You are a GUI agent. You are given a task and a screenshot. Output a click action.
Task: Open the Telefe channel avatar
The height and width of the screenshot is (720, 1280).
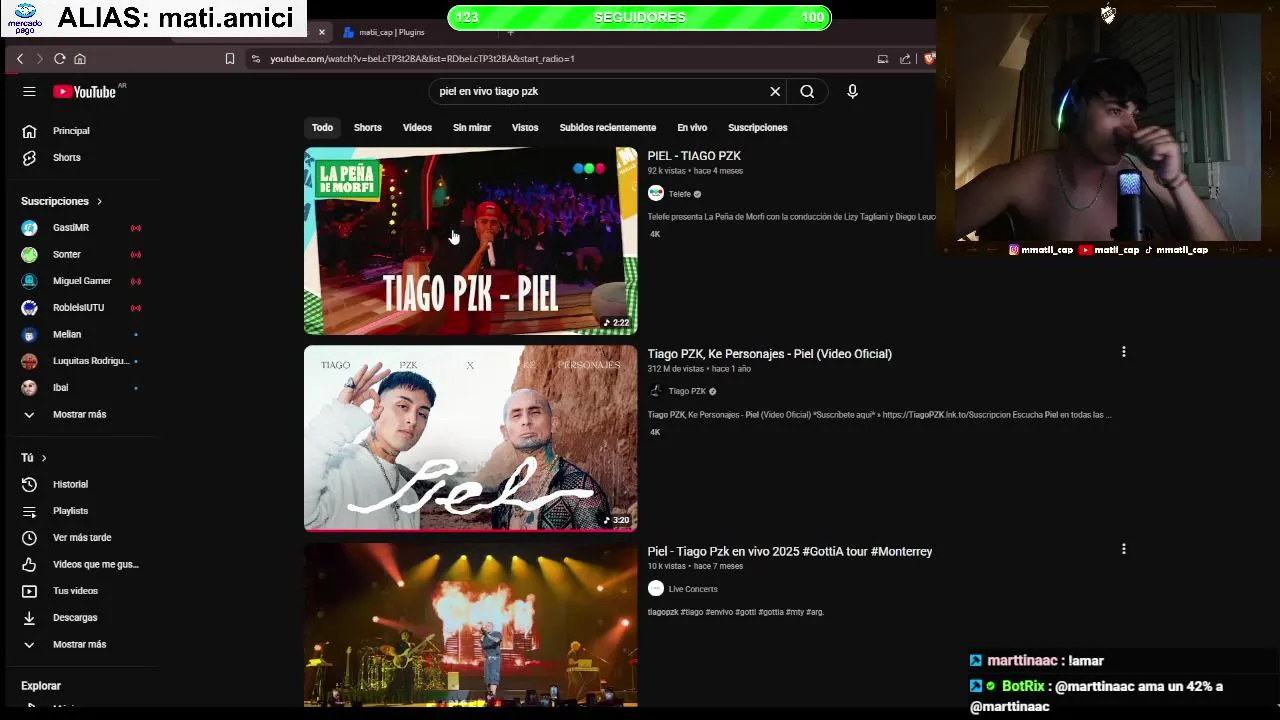pos(656,193)
